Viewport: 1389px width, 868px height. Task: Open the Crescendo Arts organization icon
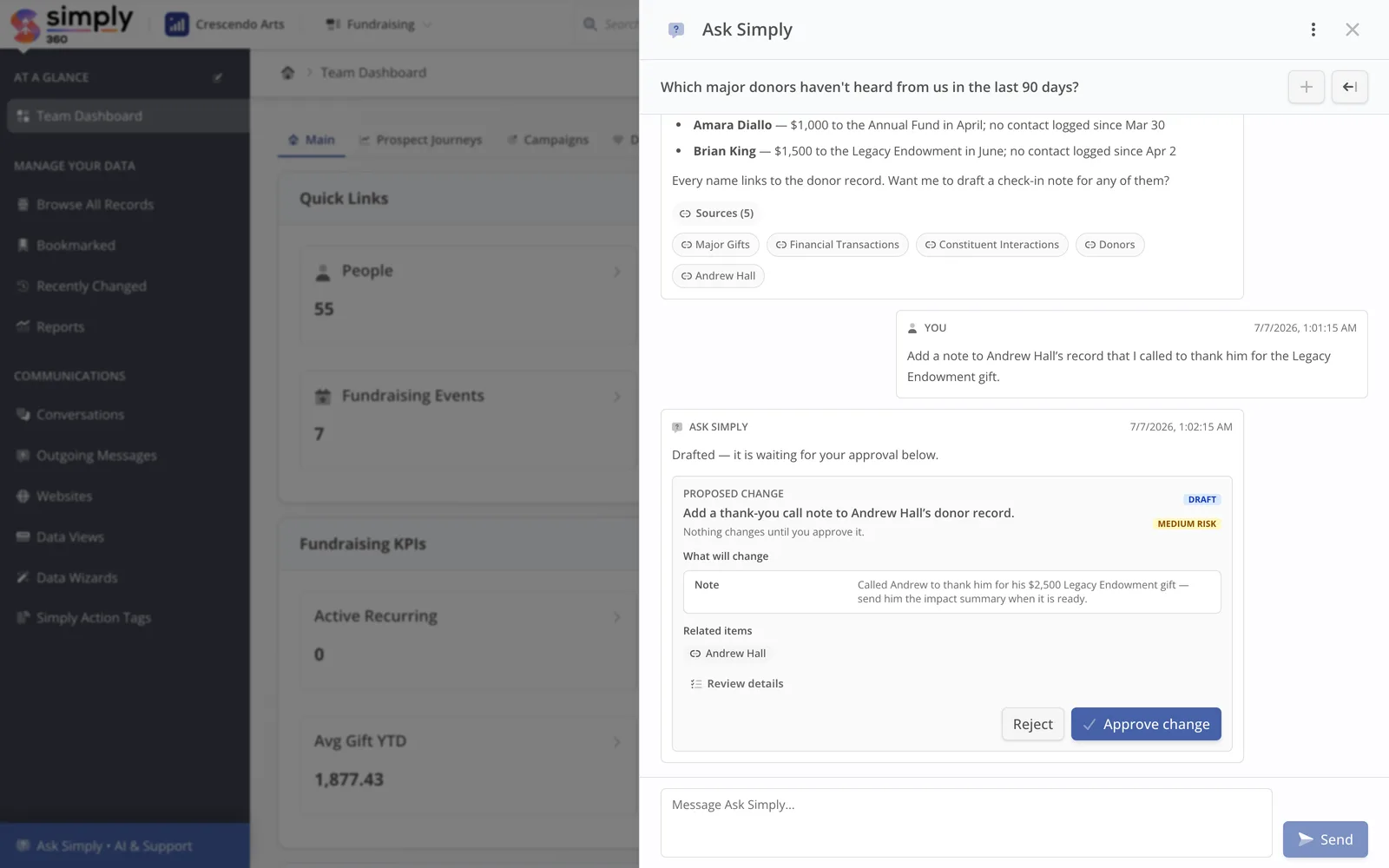point(177,24)
